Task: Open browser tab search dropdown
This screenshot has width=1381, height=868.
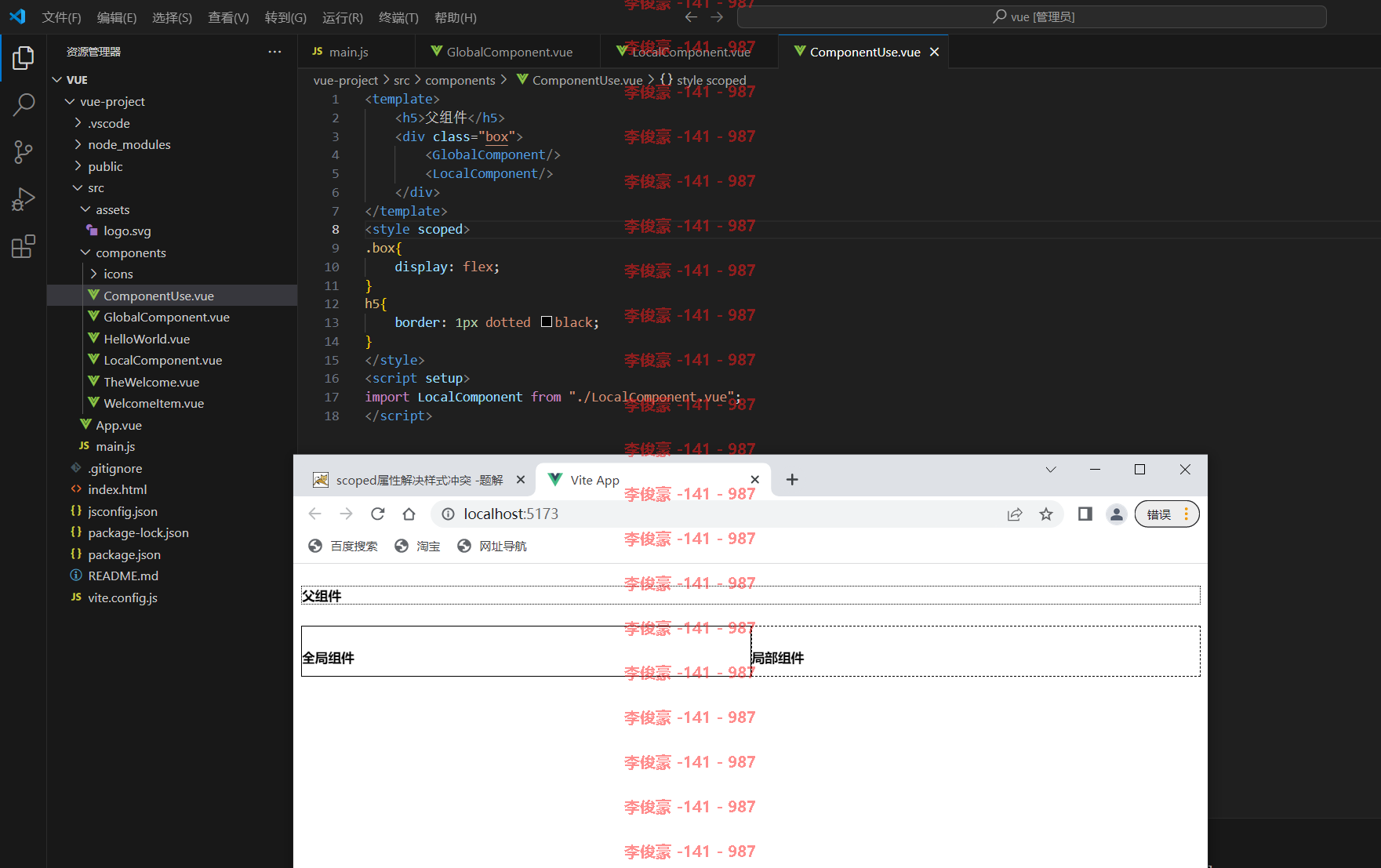Action: pos(1051,470)
